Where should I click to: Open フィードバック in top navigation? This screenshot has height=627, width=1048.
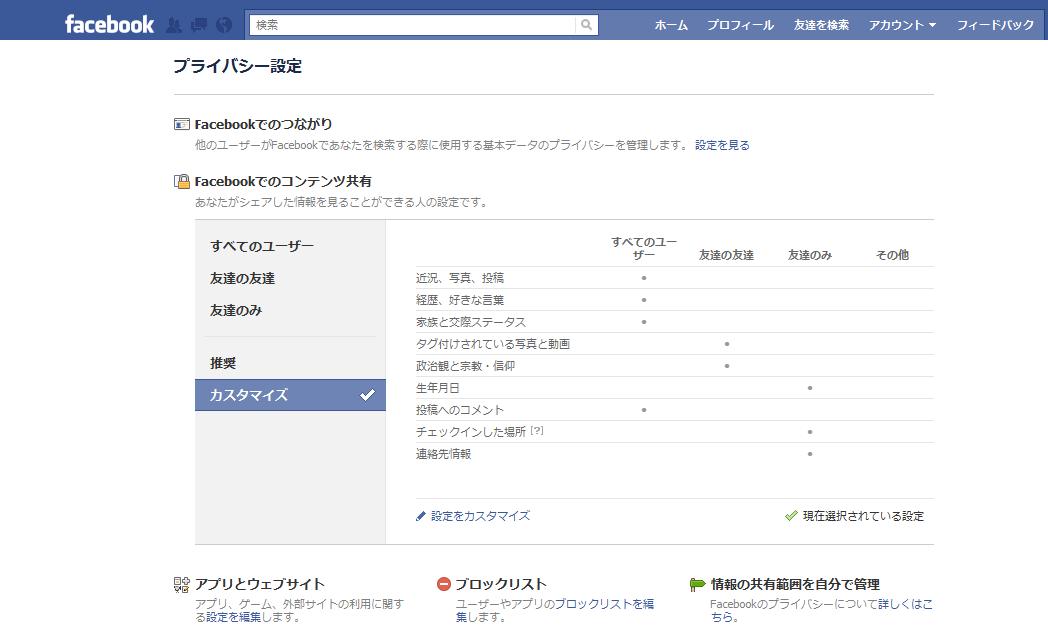[x=995, y=25]
